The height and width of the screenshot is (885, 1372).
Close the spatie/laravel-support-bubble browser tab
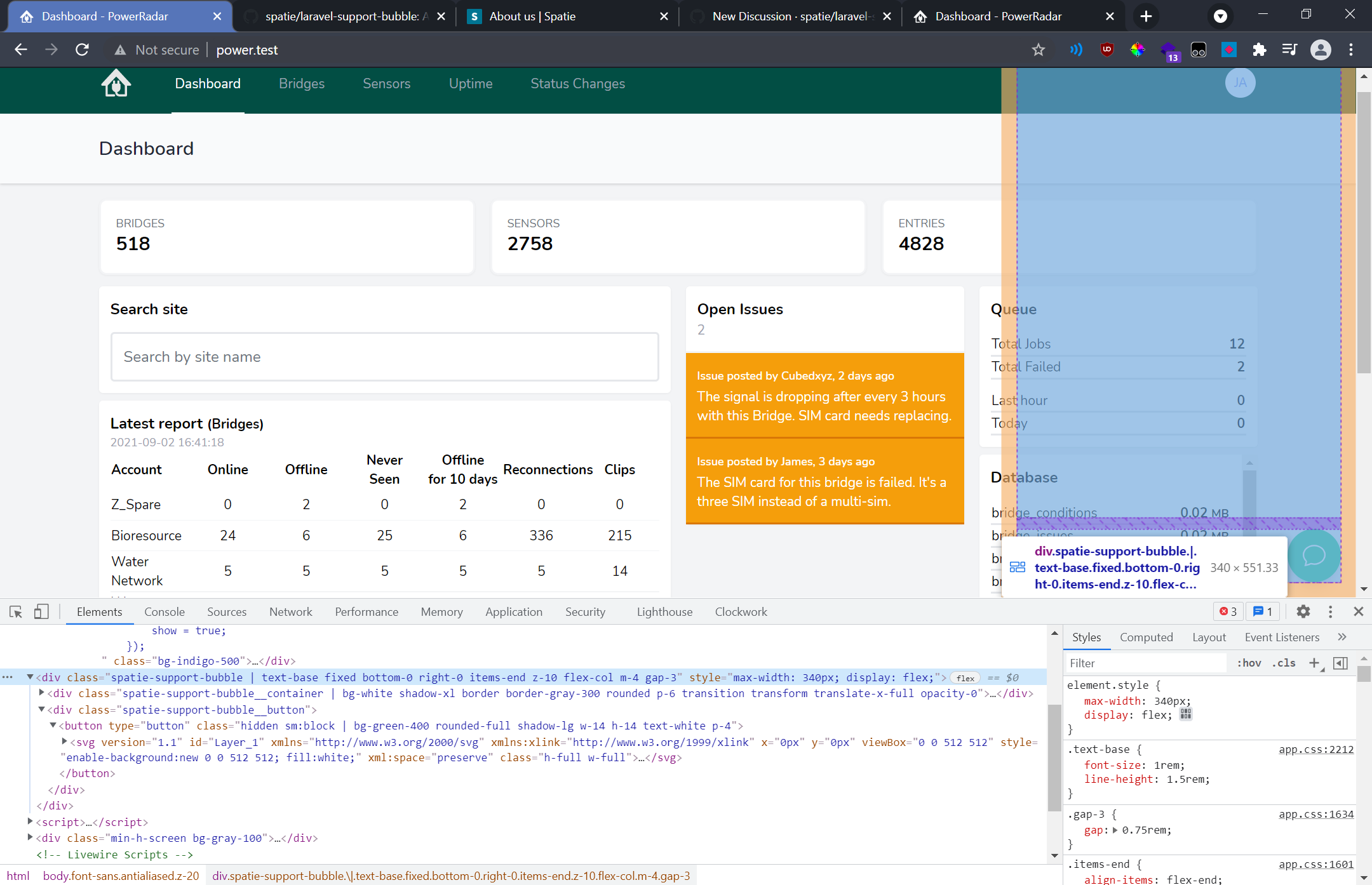(x=441, y=17)
